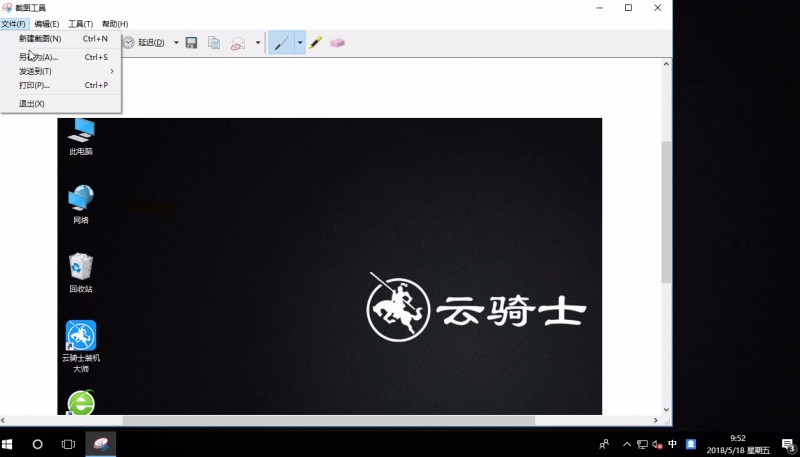Viewport: 800px width, 457px height.
Task: Maximize the 截图工具 window
Action: pyautogui.click(x=629, y=8)
